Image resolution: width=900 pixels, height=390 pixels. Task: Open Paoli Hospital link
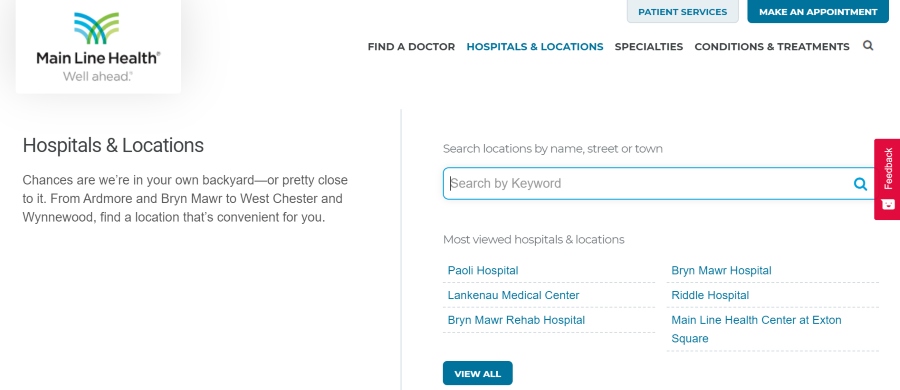[x=483, y=271]
